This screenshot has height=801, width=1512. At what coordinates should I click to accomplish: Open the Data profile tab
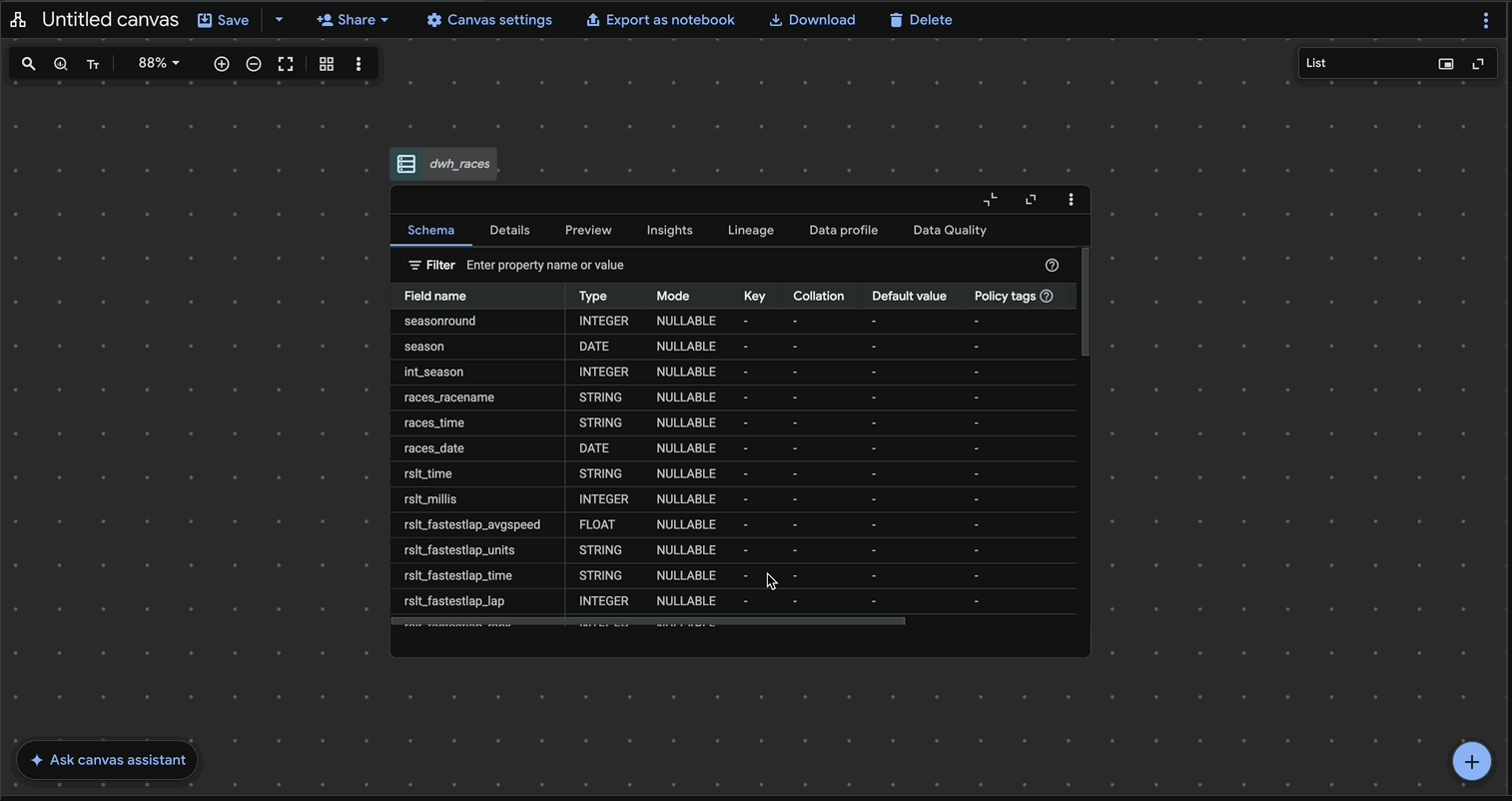pyautogui.click(x=843, y=230)
